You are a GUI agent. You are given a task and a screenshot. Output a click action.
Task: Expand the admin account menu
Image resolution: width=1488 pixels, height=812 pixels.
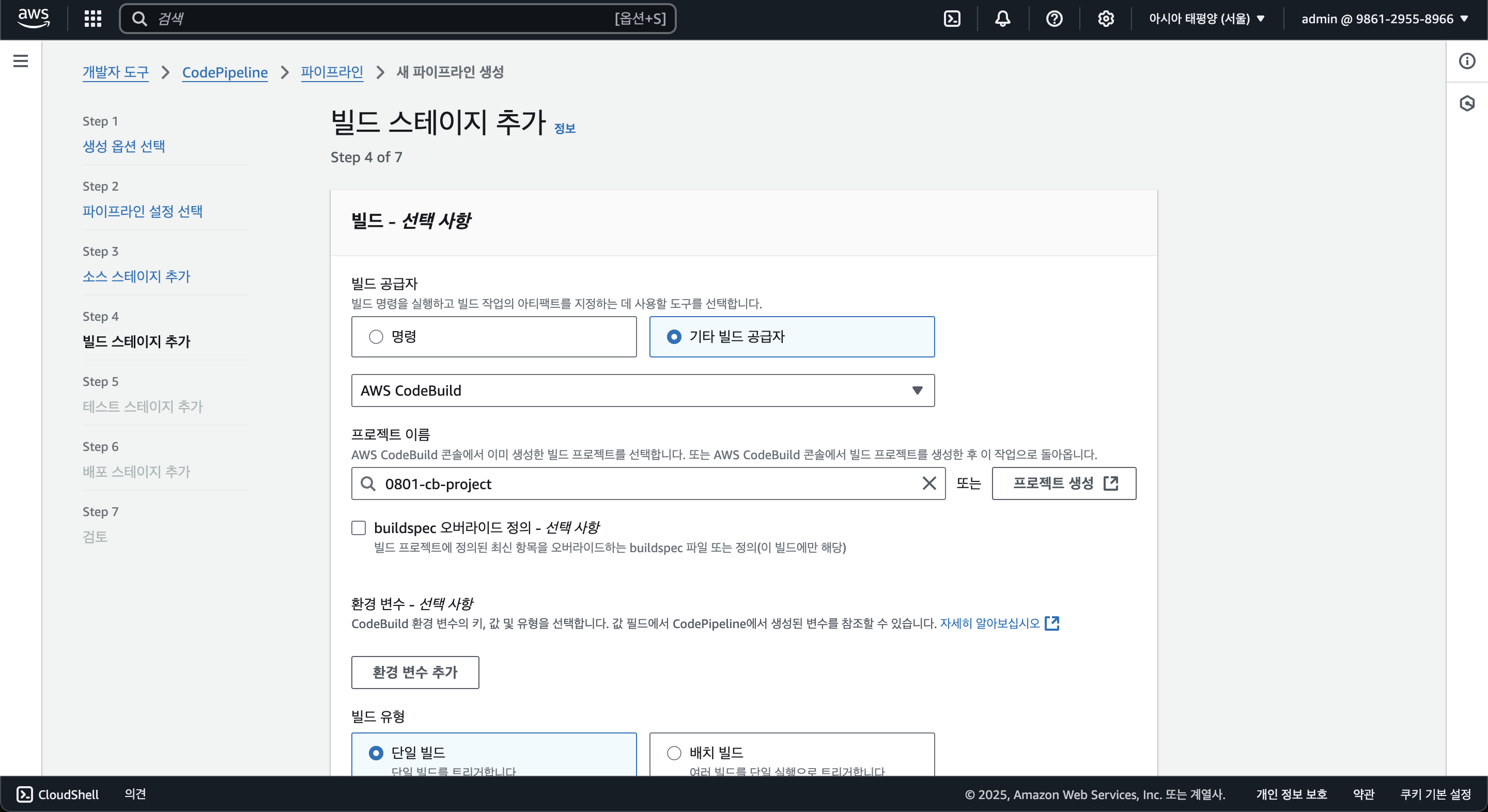tap(1384, 19)
